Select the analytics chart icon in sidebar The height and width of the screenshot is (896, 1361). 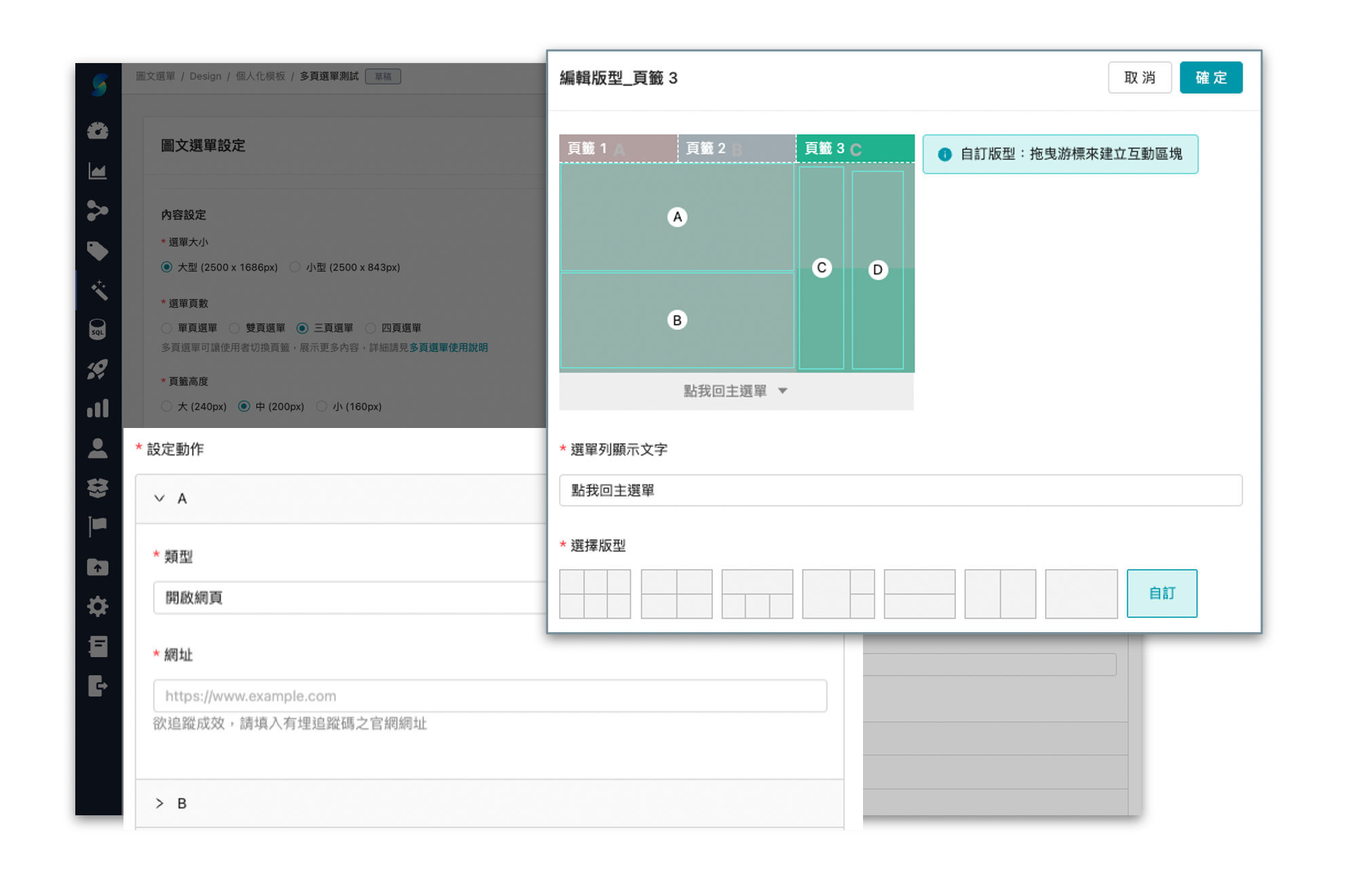[x=98, y=171]
